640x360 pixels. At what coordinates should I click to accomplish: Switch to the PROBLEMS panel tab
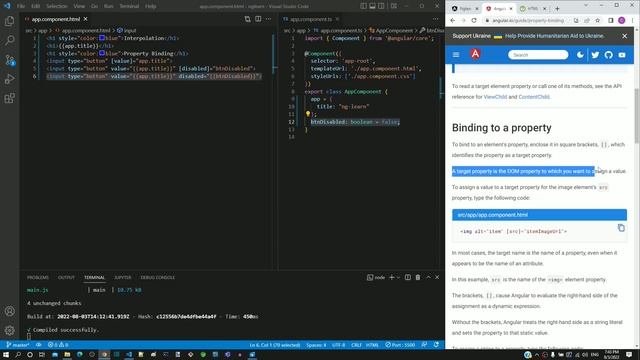coord(38,277)
